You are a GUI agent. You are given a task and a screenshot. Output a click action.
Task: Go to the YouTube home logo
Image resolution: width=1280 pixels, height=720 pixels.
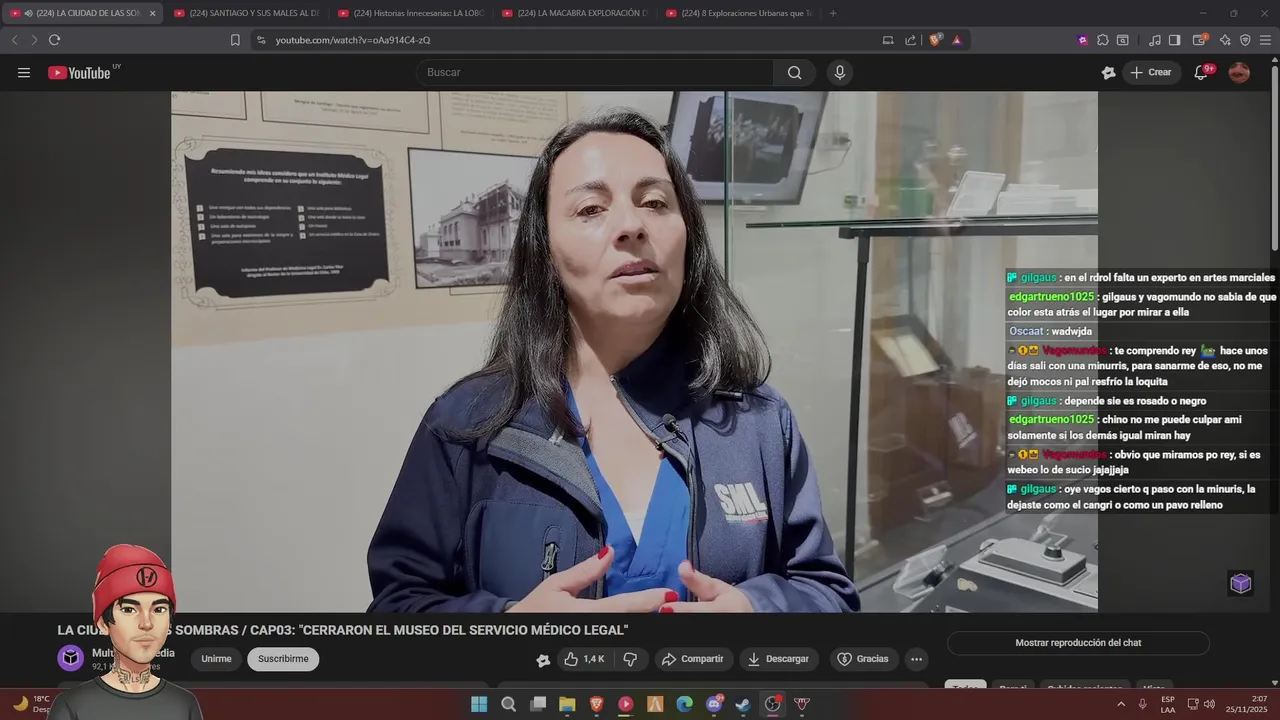(79, 72)
